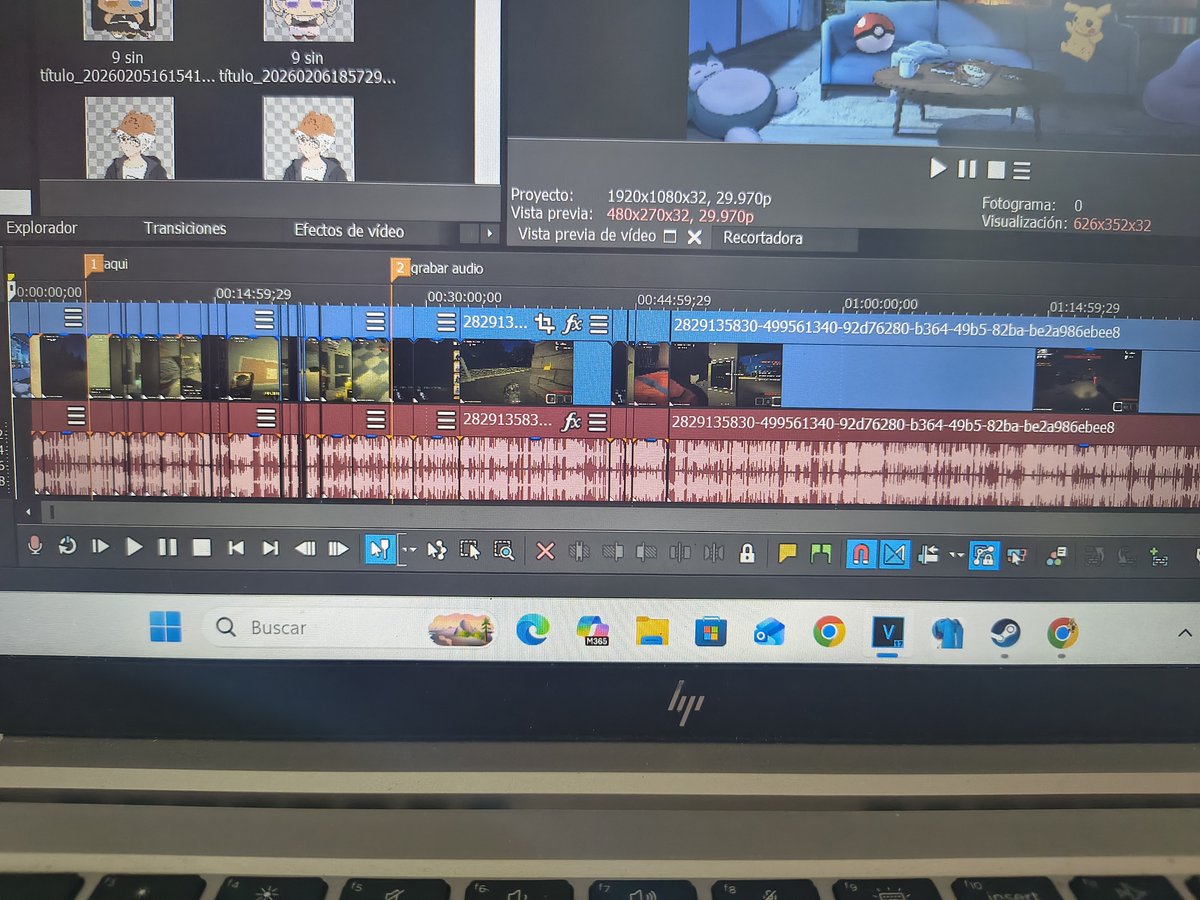Screen dimensions: 1200x900
Task: Select marker 2 'grabar audio'
Action: 400,268
